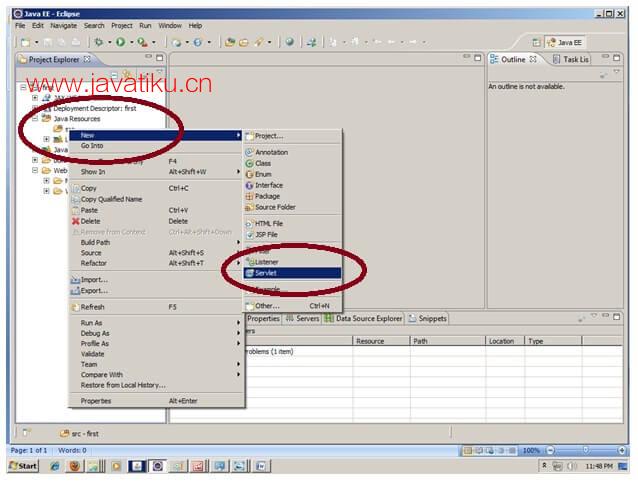The height and width of the screenshot is (482, 638).
Task: Open Internet Explorer from the taskbar
Action: 54,466
